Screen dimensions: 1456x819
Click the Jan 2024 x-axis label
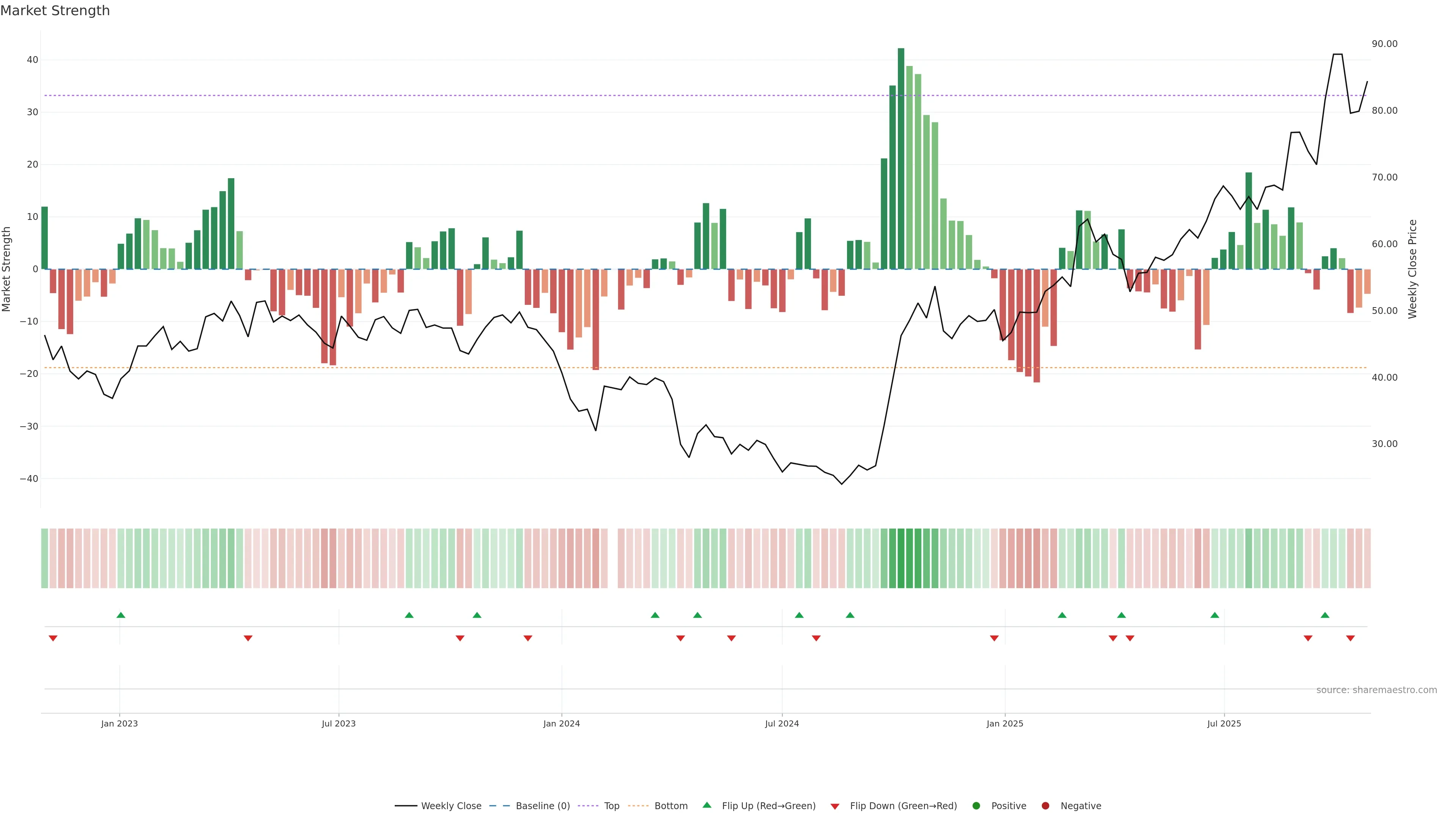[561, 723]
